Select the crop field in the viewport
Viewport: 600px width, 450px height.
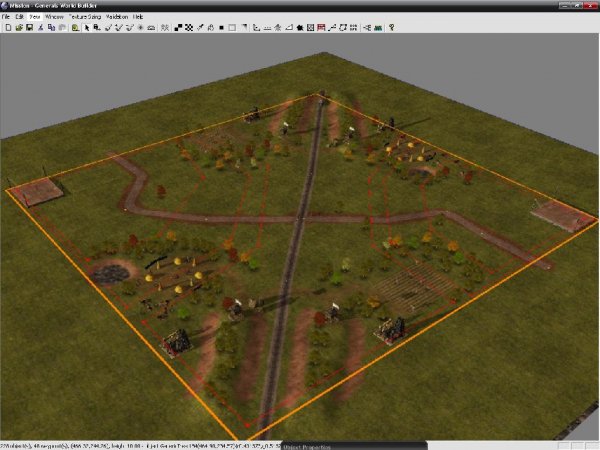click(x=410, y=287)
